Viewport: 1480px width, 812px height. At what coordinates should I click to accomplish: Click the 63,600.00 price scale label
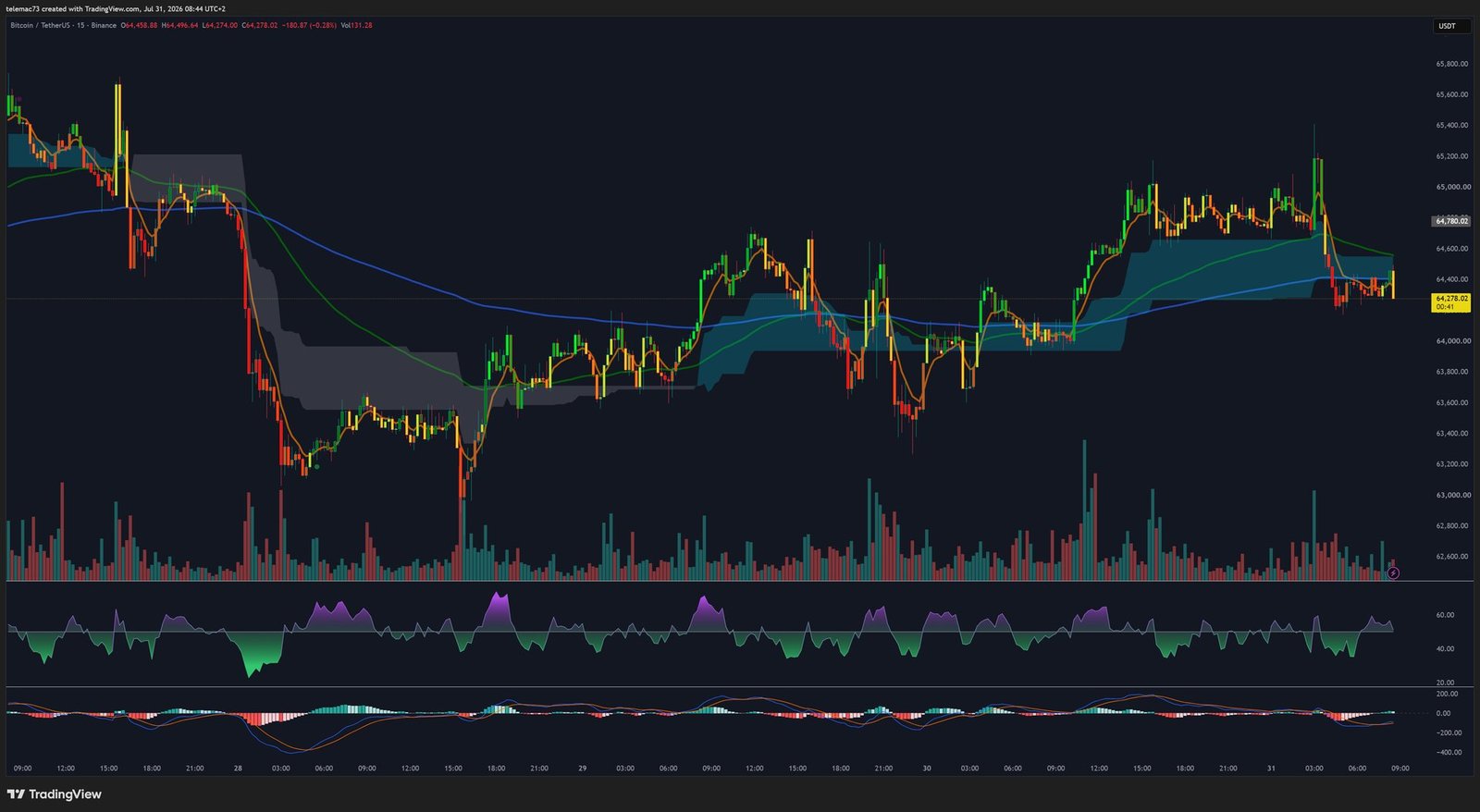coord(1452,402)
